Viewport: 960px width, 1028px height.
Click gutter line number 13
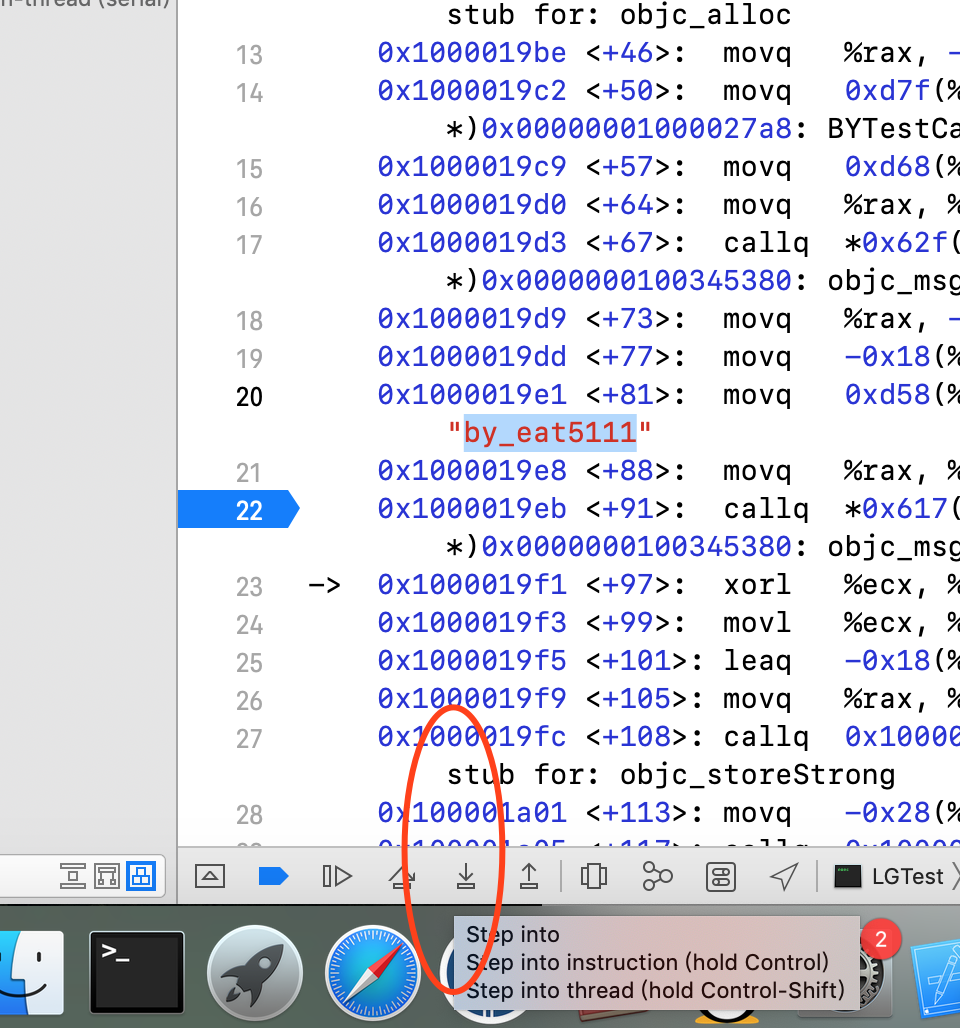tap(249, 54)
